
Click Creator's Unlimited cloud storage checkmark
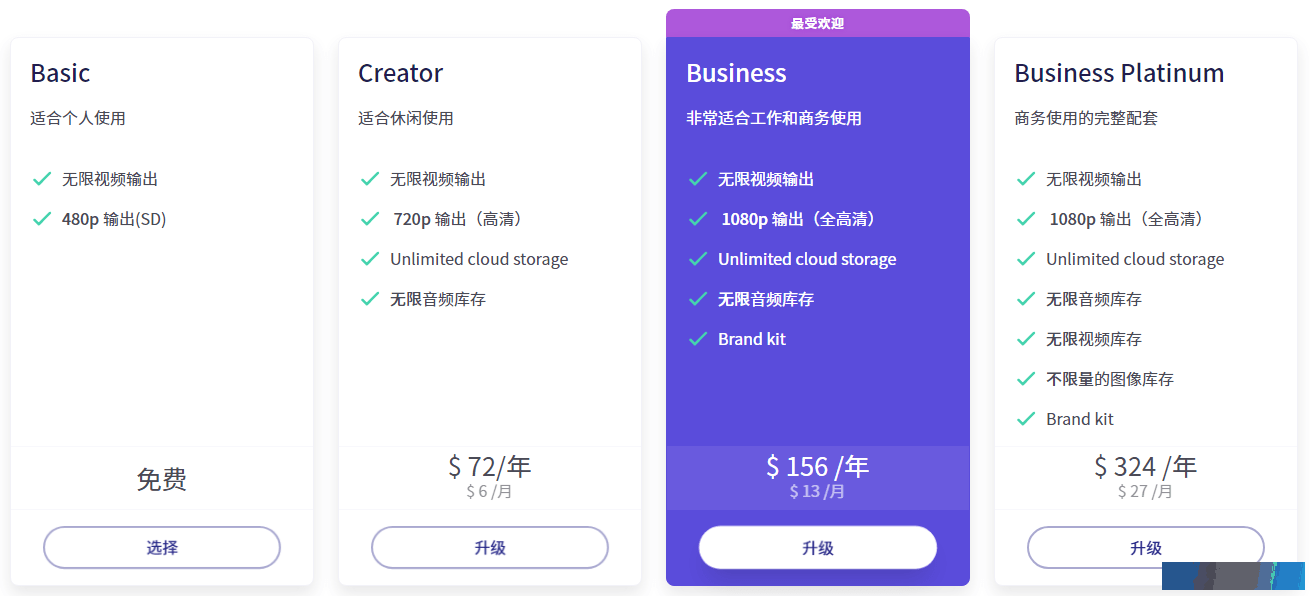370,259
